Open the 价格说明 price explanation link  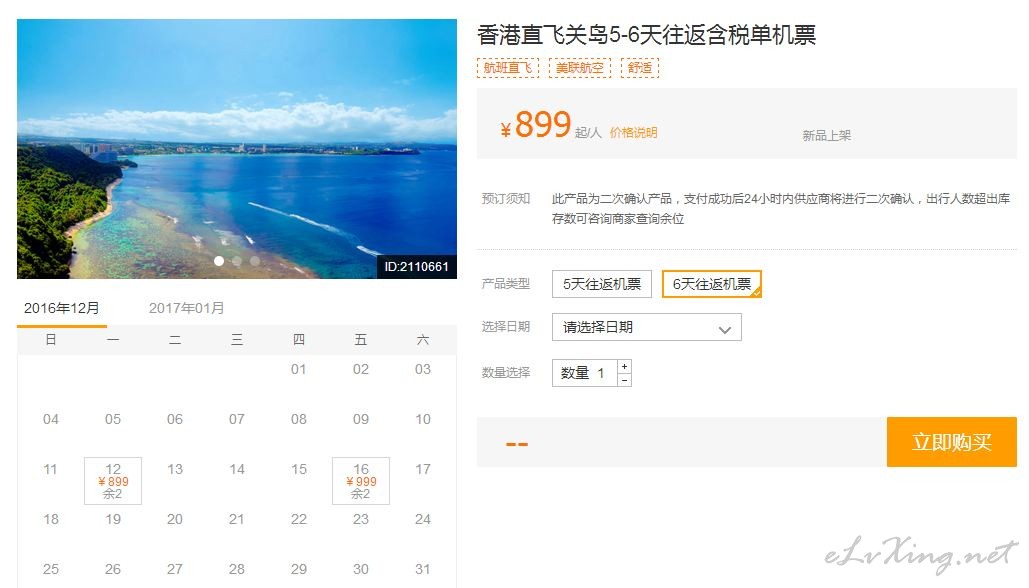tap(633, 133)
